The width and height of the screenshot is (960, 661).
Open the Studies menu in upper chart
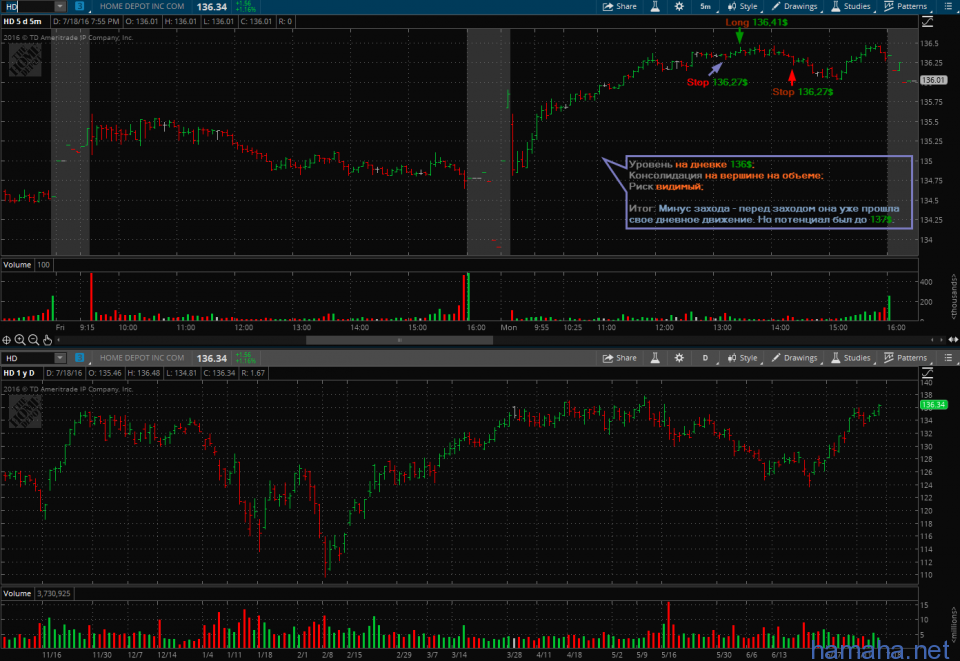pos(851,7)
